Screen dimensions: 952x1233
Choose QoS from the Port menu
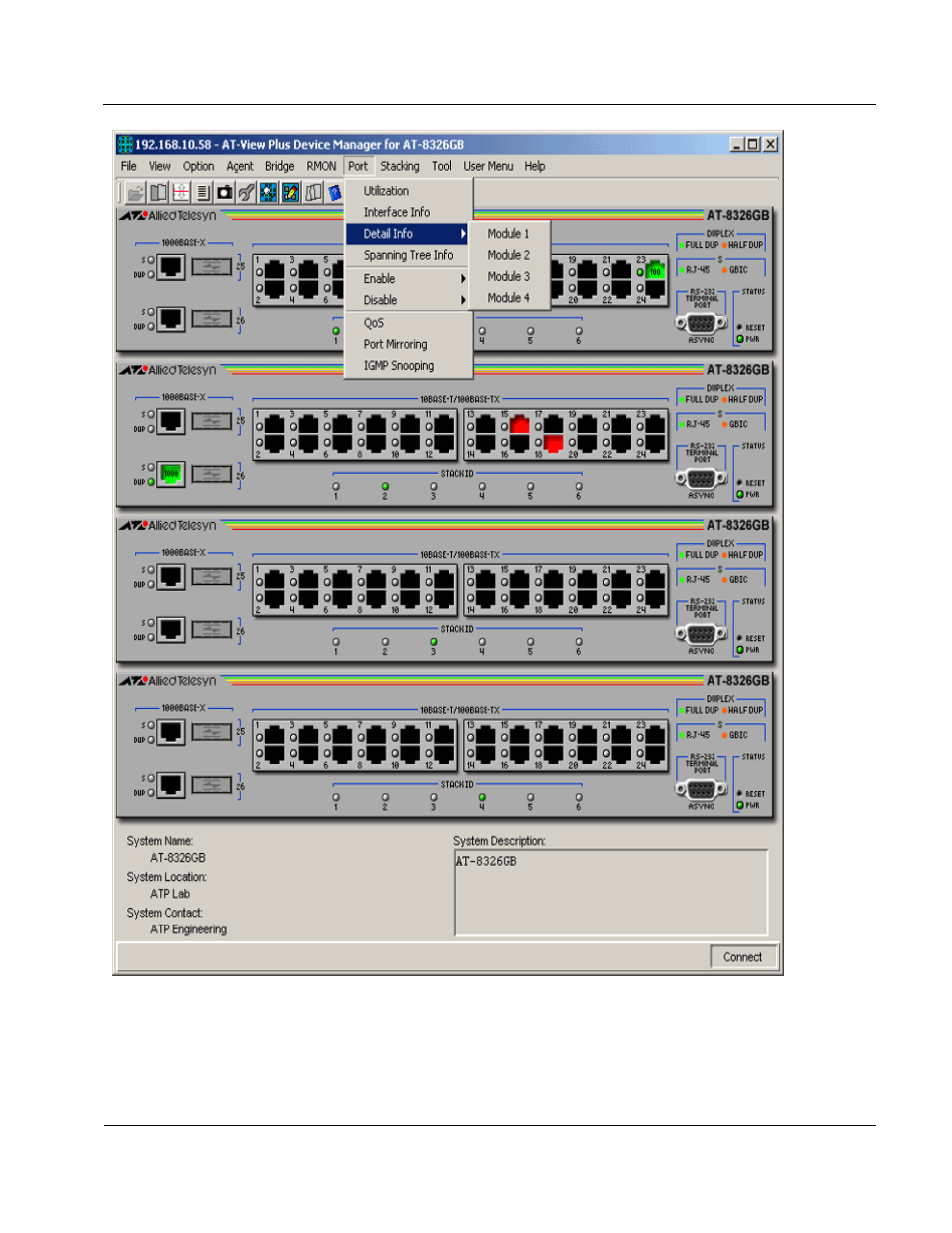408,323
